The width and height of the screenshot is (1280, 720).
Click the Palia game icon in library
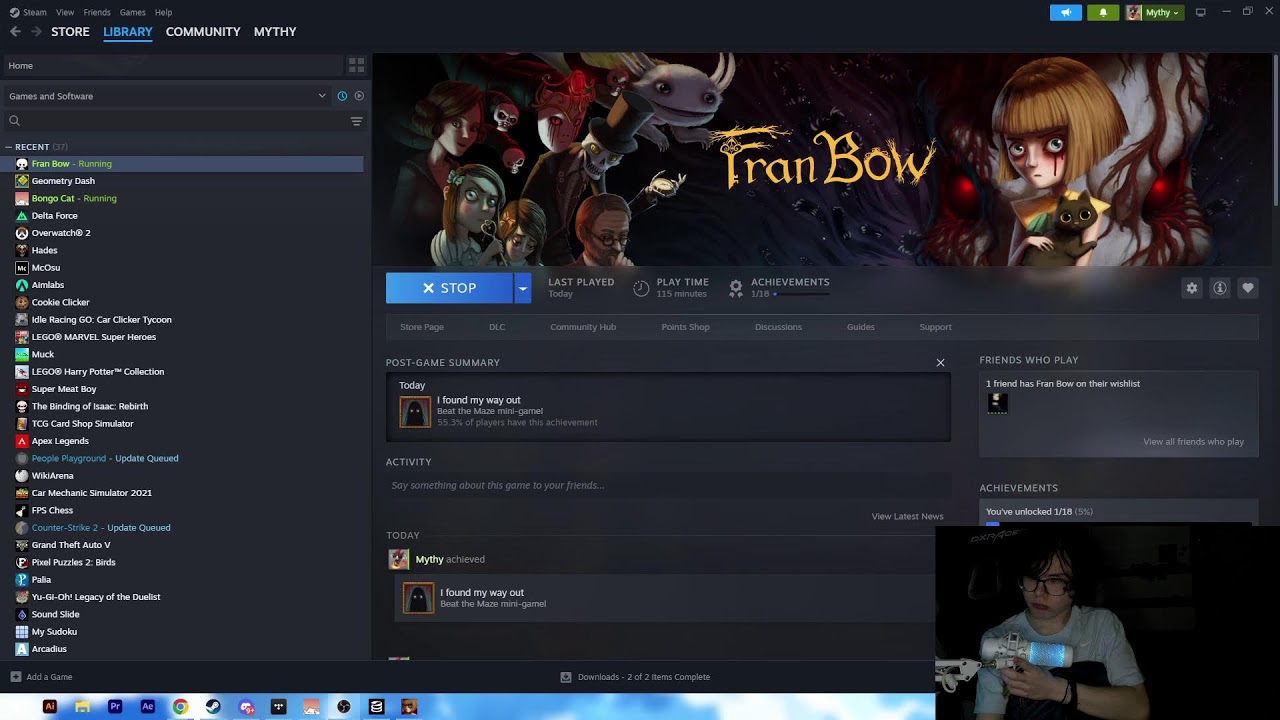(x=22, y=579)
